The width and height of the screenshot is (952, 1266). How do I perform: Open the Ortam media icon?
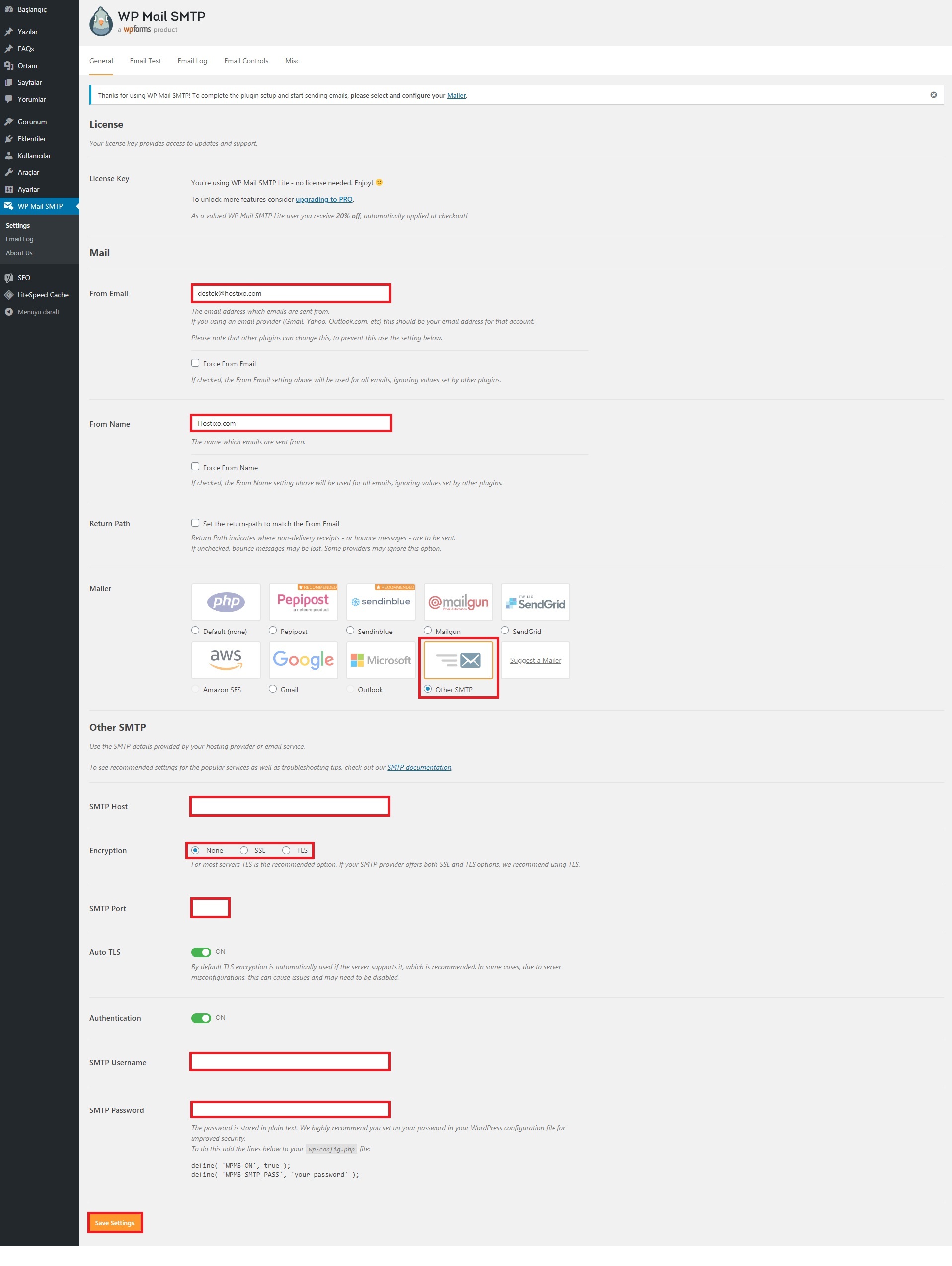coord(8,66)
